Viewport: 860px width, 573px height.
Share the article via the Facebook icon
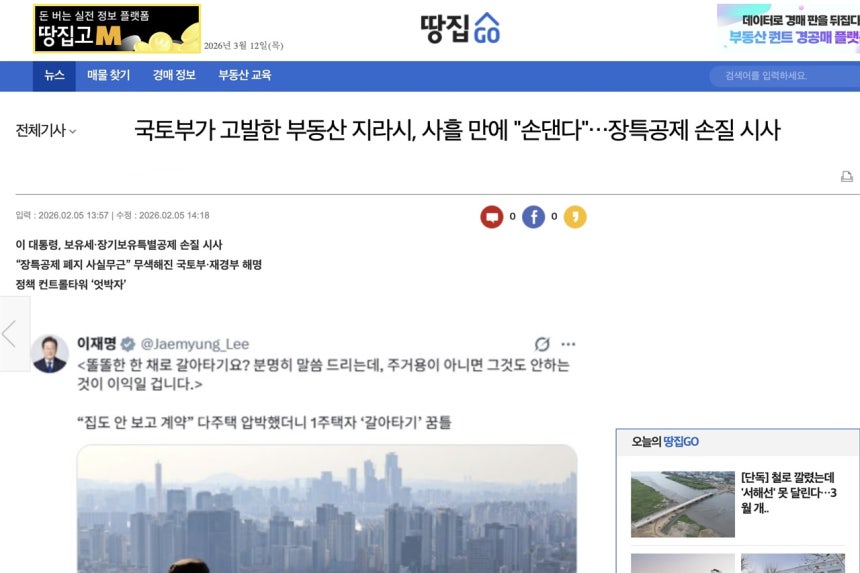[x=533, y=217]
